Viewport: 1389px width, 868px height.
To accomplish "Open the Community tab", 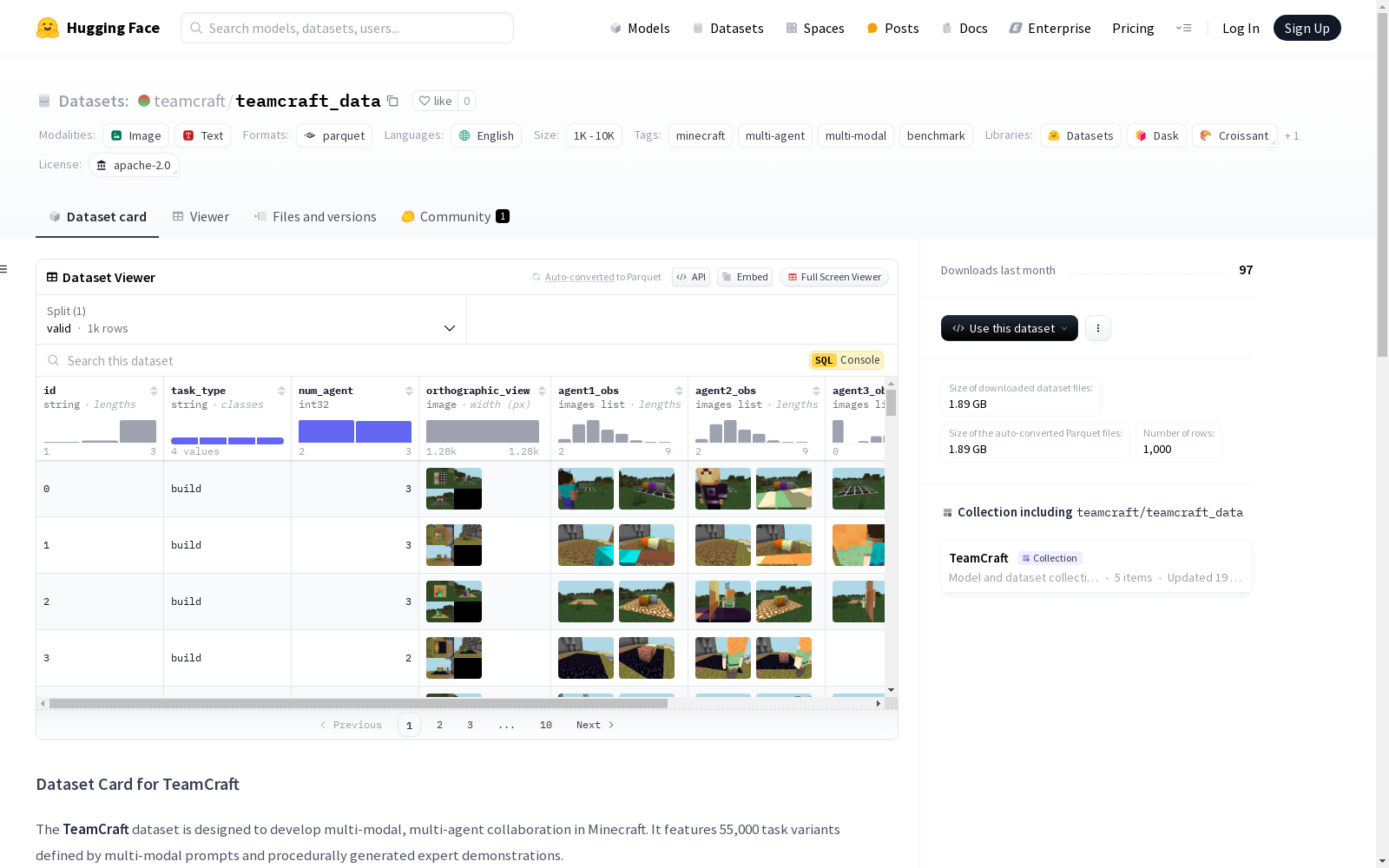I will coord(455,217).
